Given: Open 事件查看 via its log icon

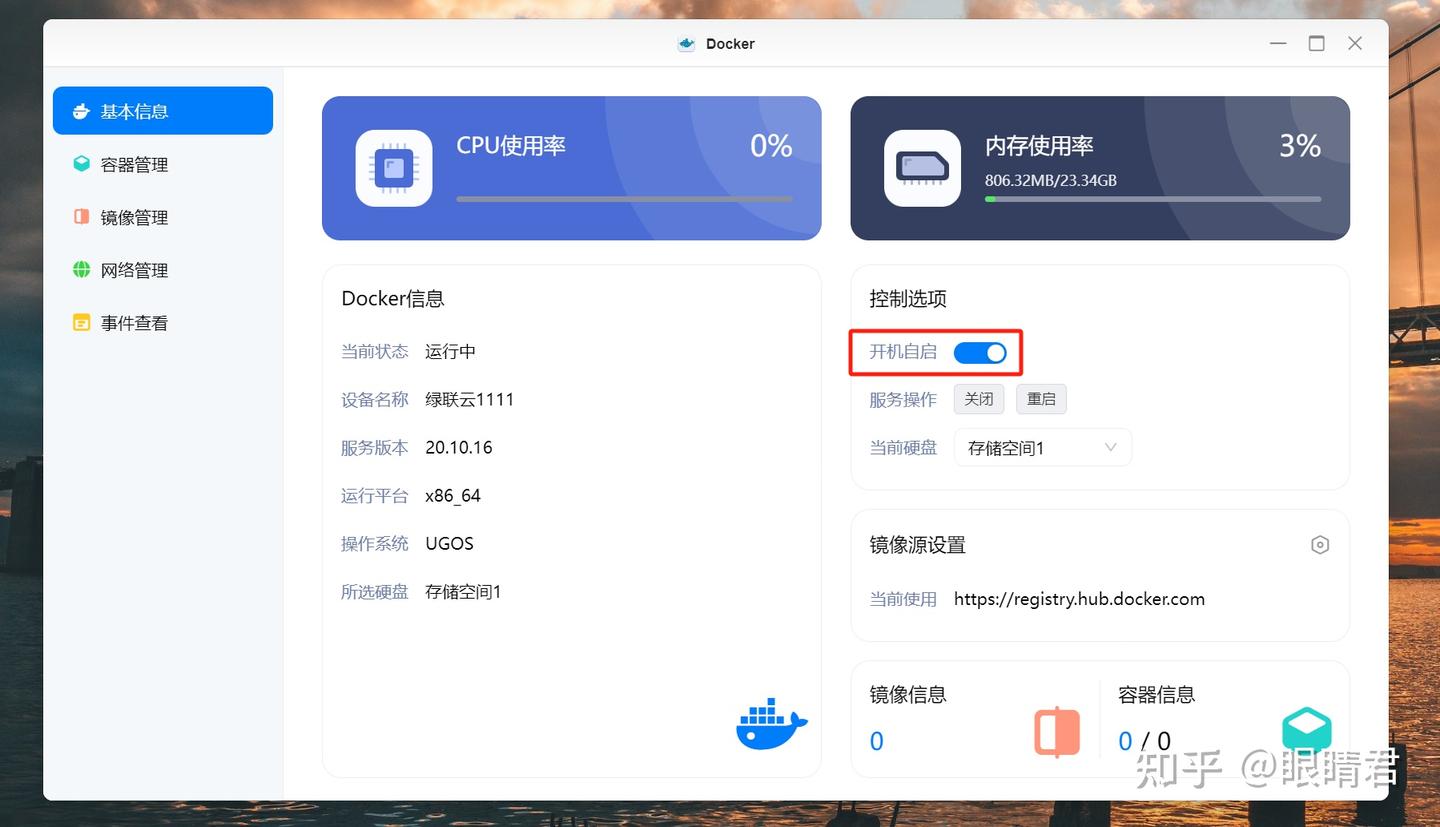Looking at the screenshot, I should pyautogui.click(x=81, y=322).
